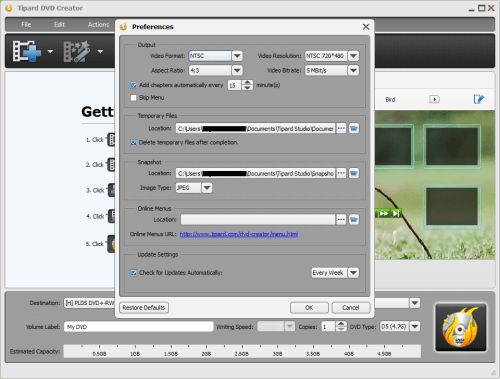The height and width of the screenshot is (379, 500).
Task: Click the Restore Defaults button
Action: 144,307
